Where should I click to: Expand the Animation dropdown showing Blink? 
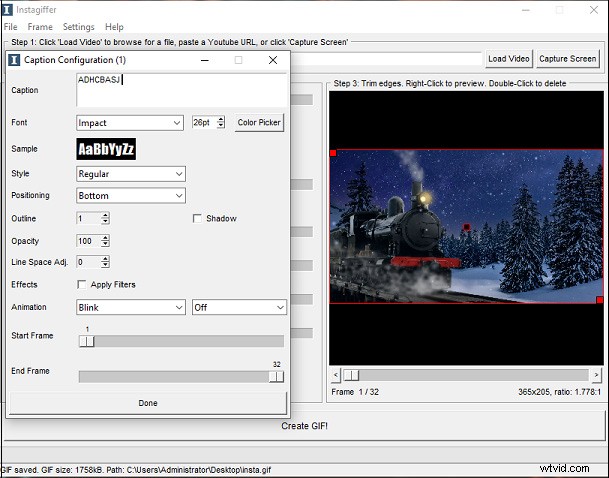(x=130, y=308)
